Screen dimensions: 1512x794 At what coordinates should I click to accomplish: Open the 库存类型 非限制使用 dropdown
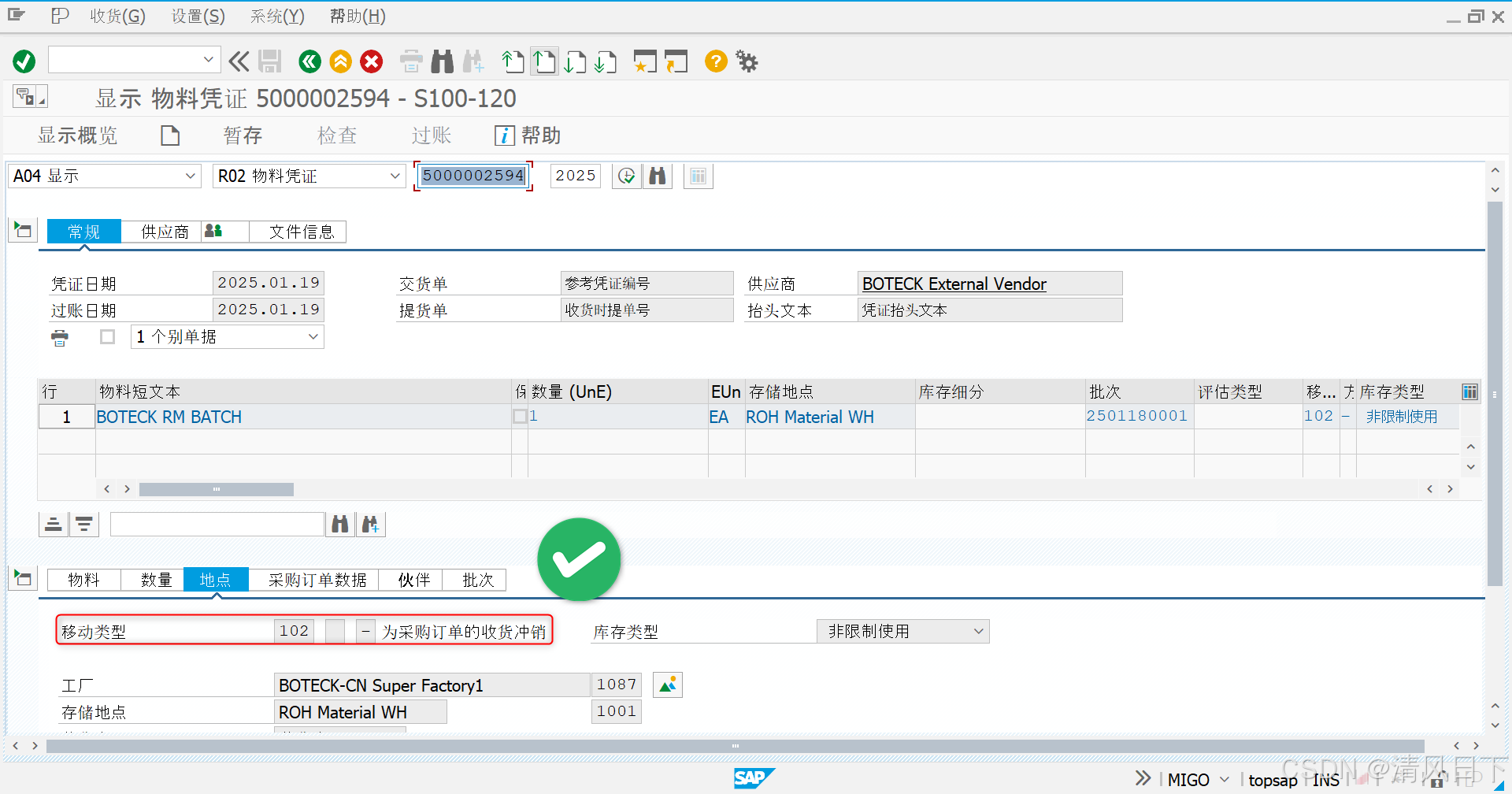tap(979, 631)
